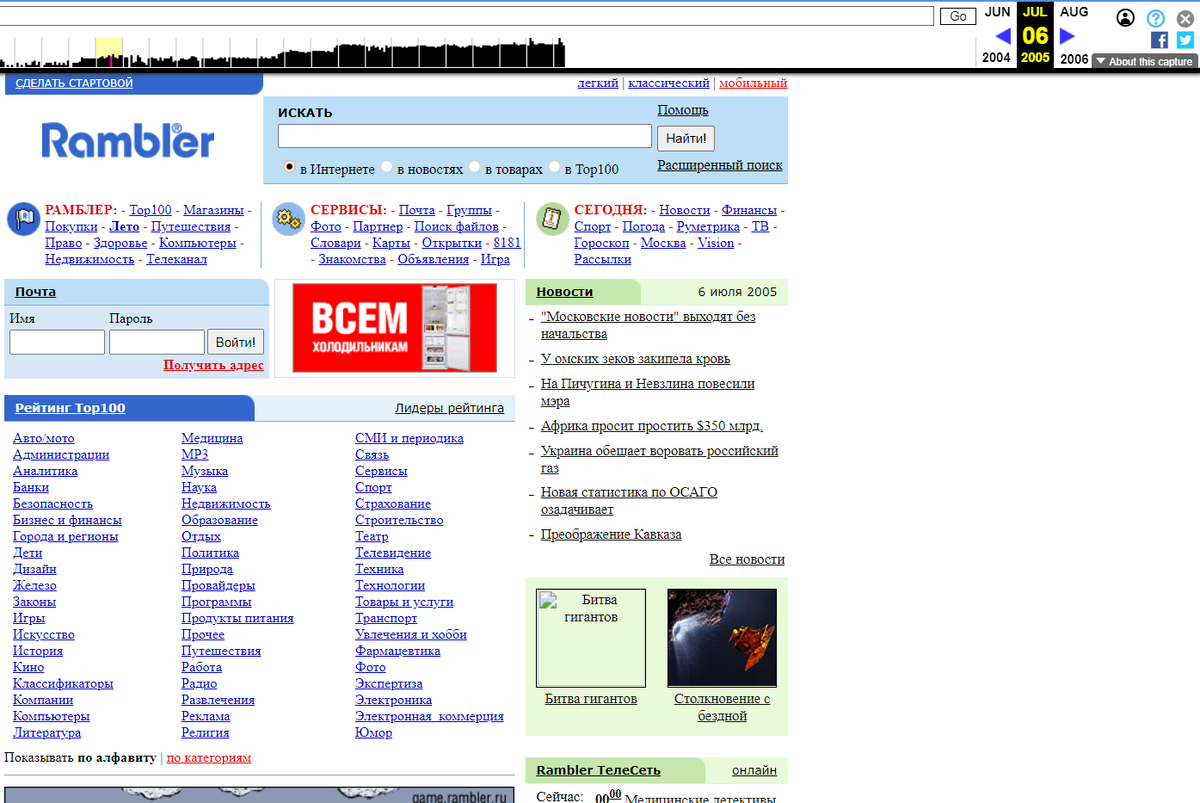
Task: Open 'Авто/мото' Top100 category
Action: click(x=43, y=438)
